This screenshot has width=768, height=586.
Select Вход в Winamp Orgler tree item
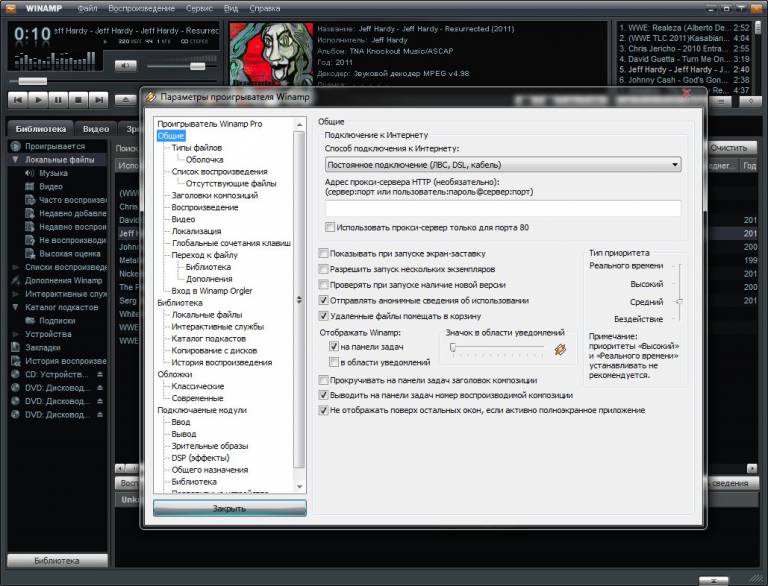tap(212, 291)
